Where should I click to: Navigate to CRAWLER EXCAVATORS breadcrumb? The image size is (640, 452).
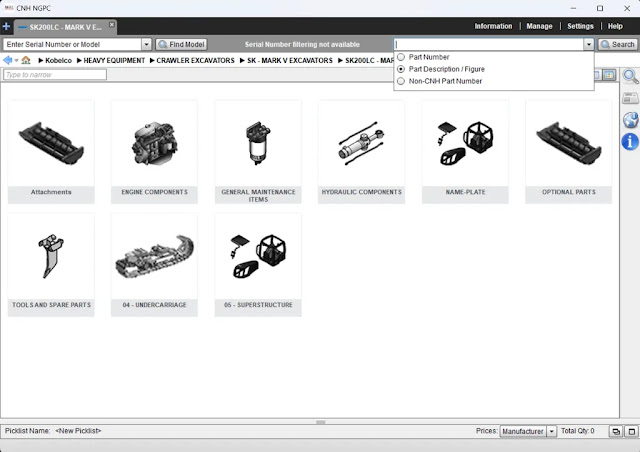195,60
